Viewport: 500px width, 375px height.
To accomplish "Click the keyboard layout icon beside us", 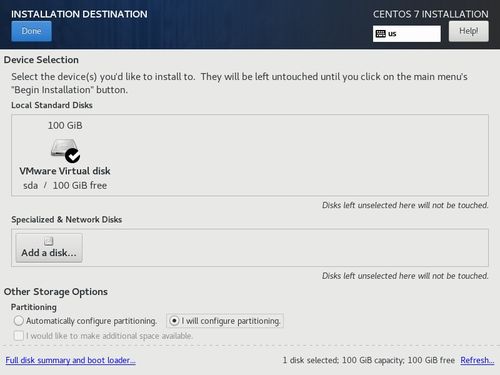I will (x=380, y=34).
